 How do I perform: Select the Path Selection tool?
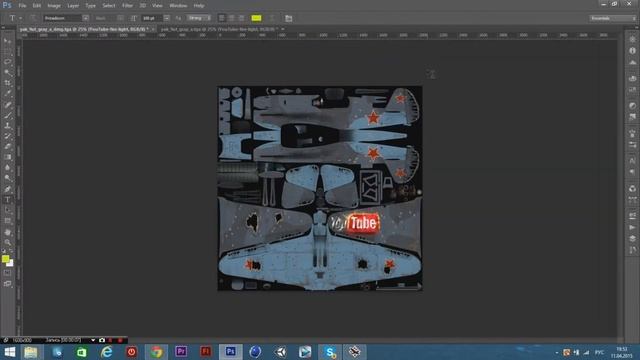(x=7, y=211)
